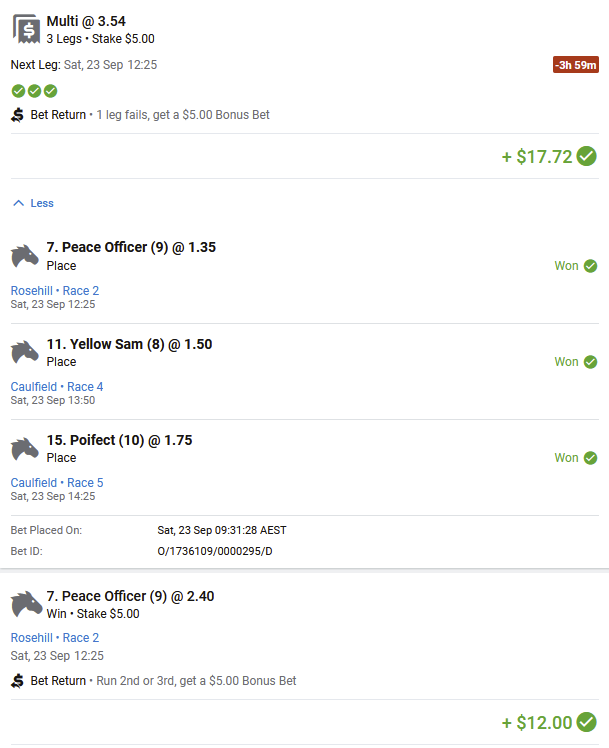Open the Rosehill Race 2 link in Multi legs

pos(55,291)
